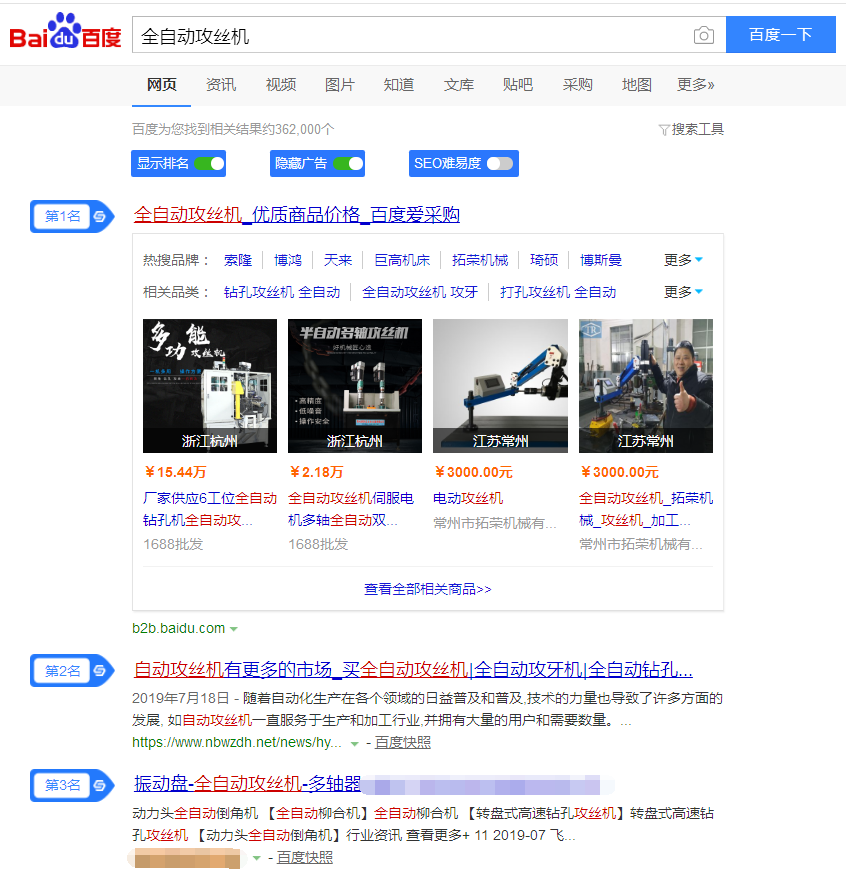
Task: Open 全自动攻丝机伺服电机多轴 product link
Action: point(351,509)
